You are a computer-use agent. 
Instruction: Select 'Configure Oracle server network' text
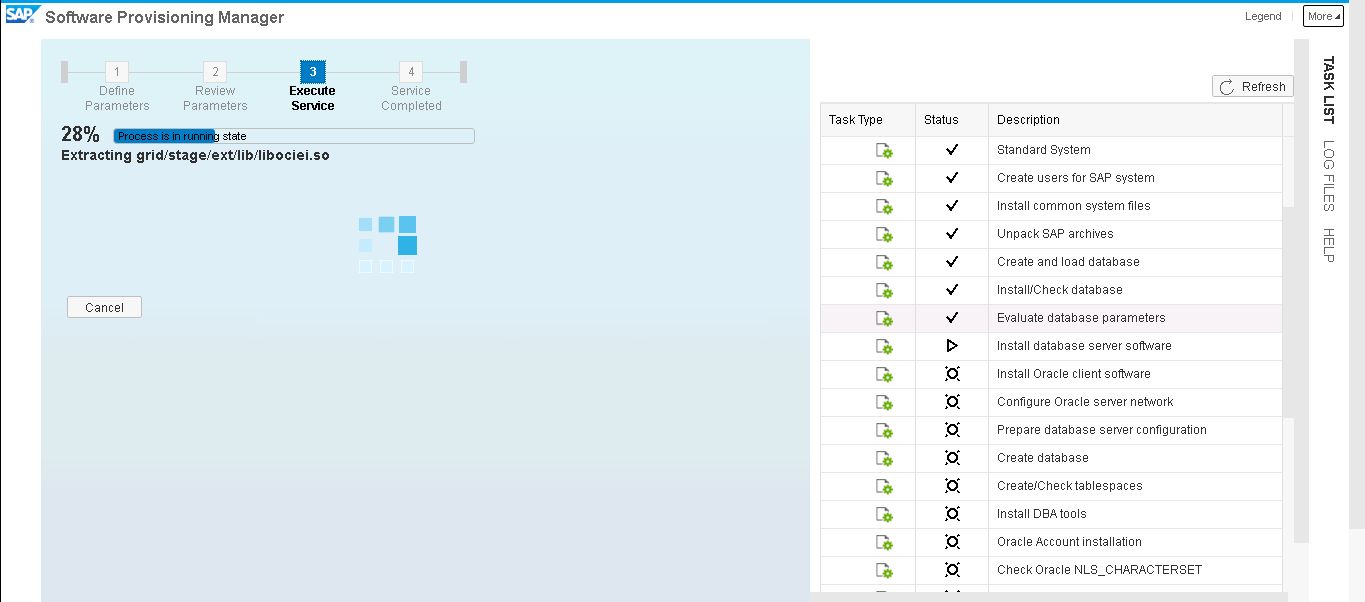(1085, 402)
